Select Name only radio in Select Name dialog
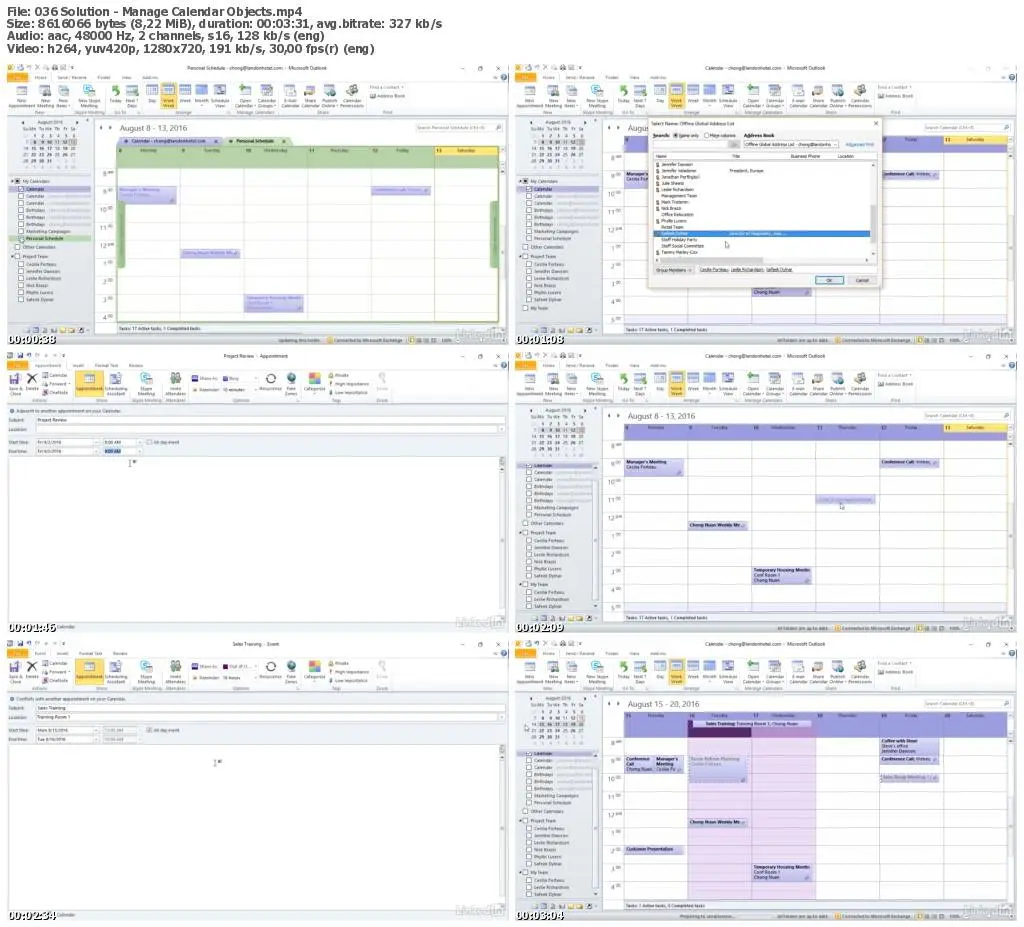 click(676, 135)
